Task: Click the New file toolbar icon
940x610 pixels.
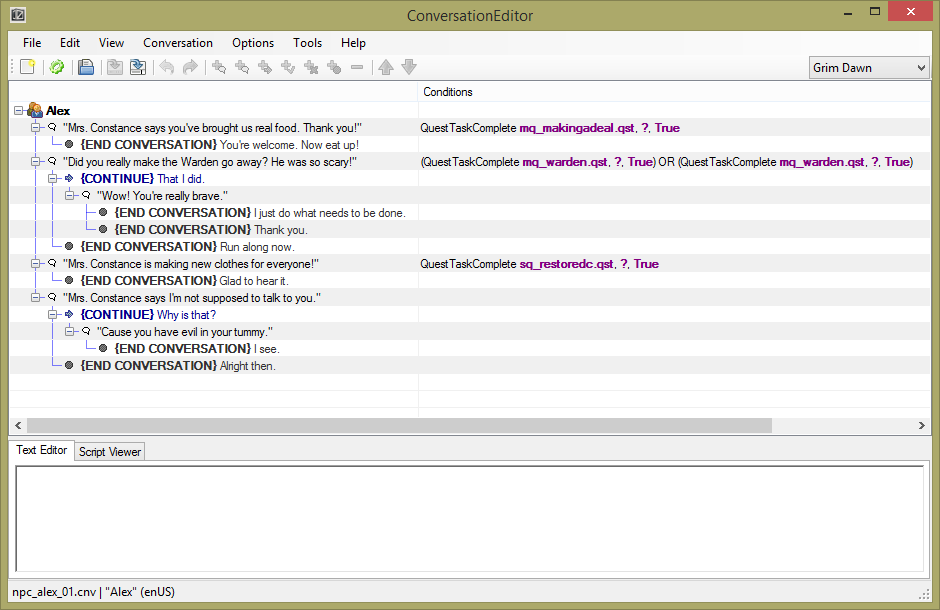Action: [28, 67]
